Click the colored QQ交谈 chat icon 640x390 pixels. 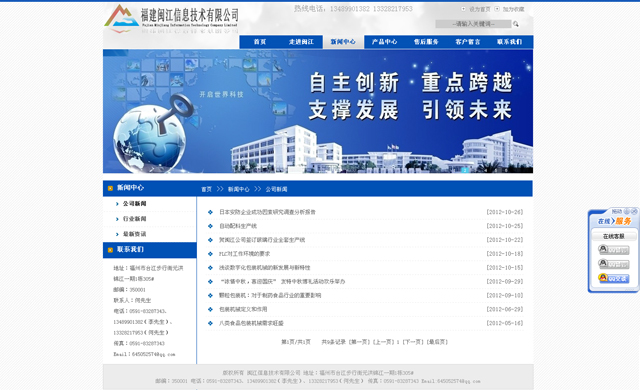coord(614,278)
